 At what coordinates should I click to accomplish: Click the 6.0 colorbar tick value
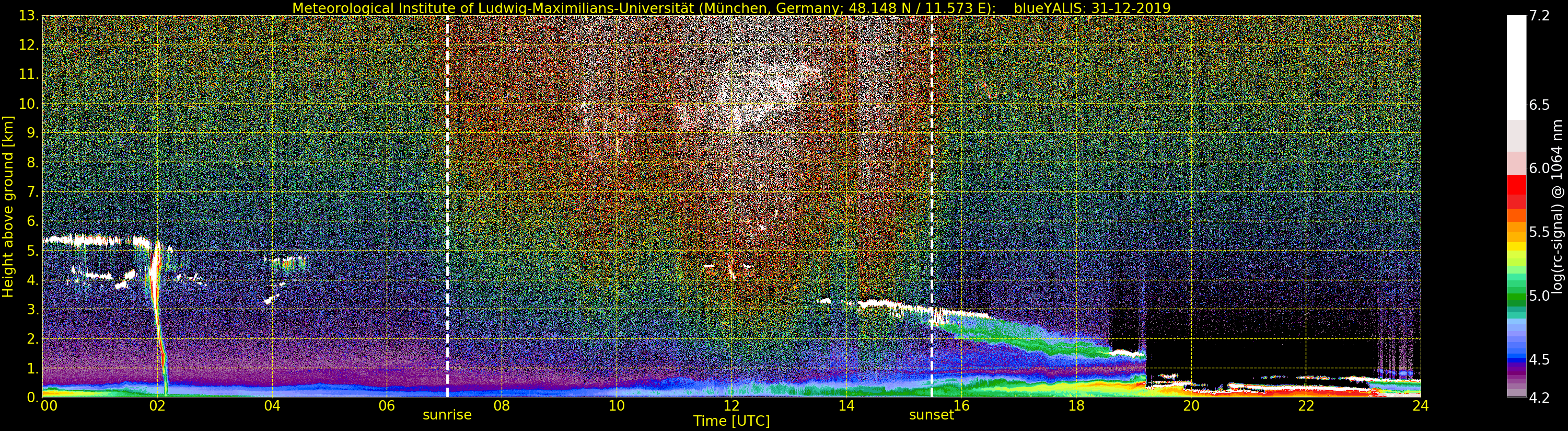pos(1539,168)
